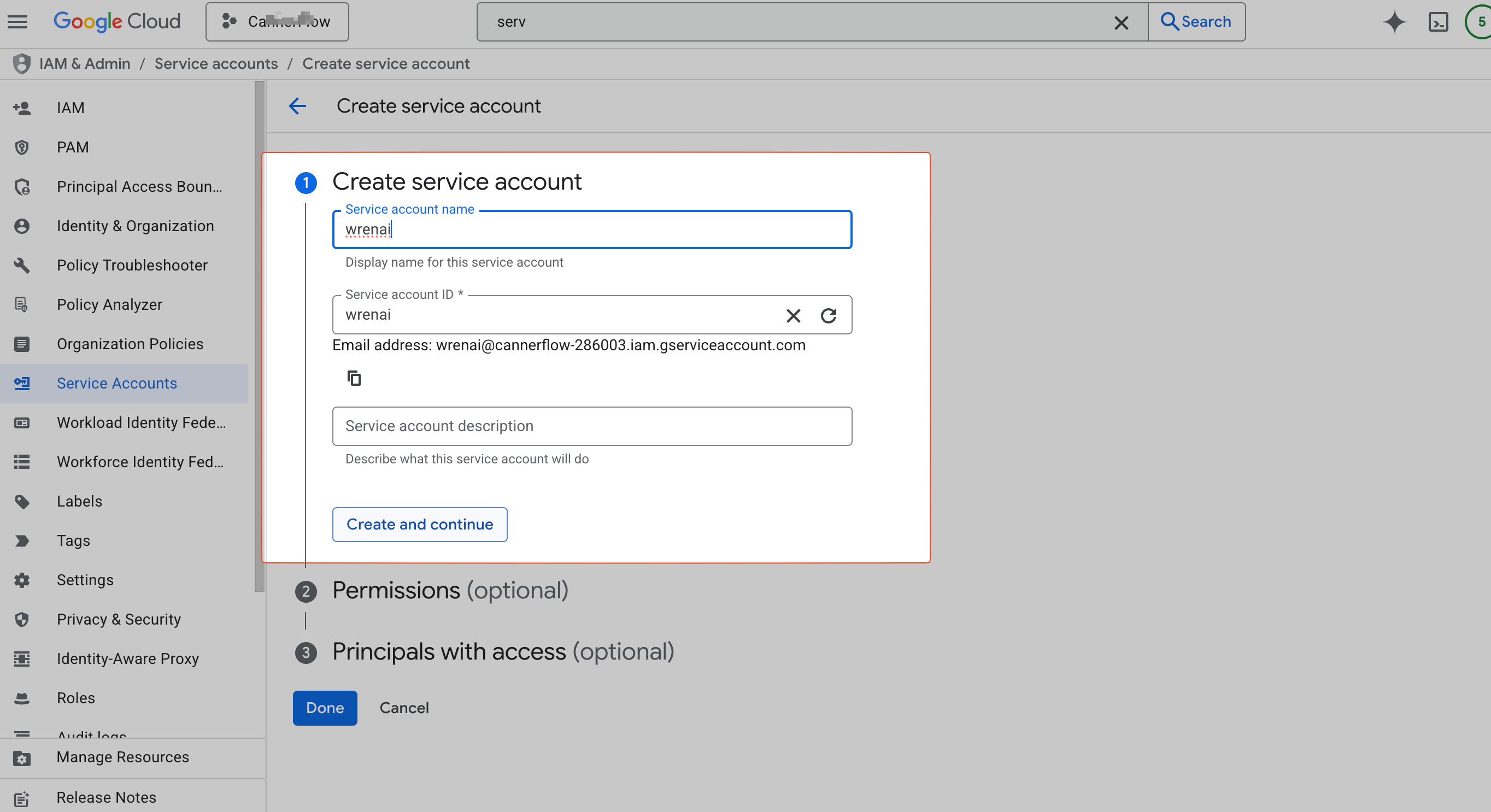Go back using the back arrow
Image resolution: width=1491 pixels, height=812 pixels.
tap(297, 106)
